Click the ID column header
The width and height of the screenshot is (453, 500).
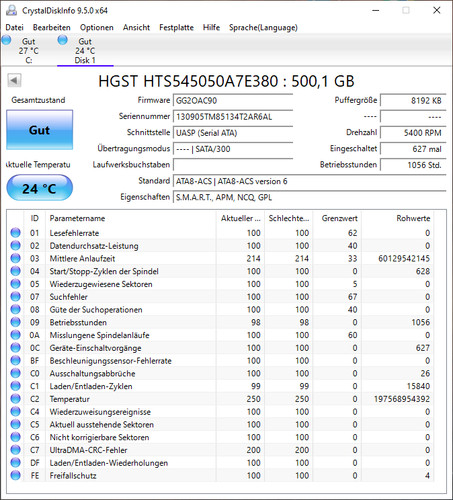[x=35, y=218]
